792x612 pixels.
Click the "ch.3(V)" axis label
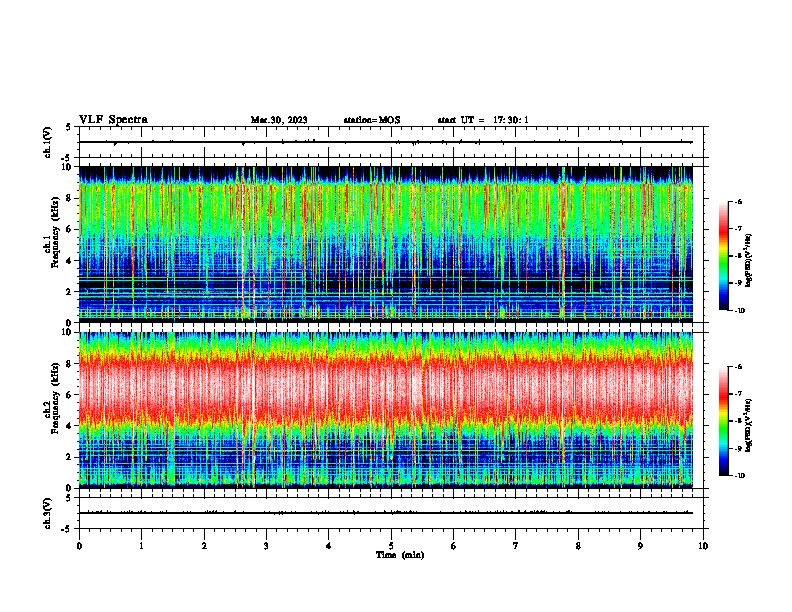coord(47,513)
